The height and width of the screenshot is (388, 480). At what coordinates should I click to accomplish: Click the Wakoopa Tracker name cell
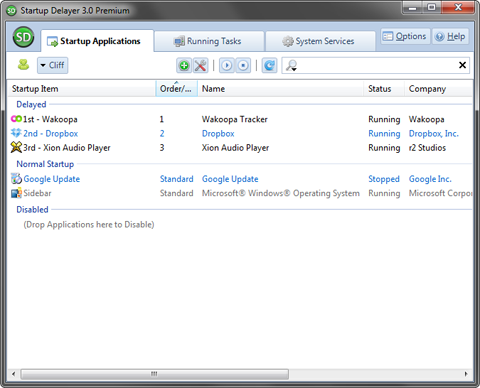point(235,119)
